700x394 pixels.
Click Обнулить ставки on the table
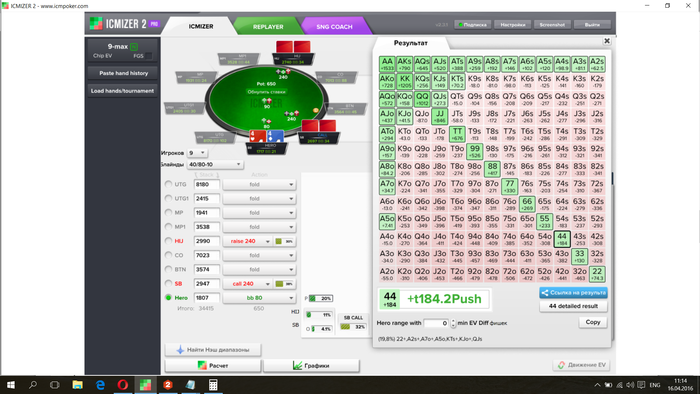coord(267,92)
